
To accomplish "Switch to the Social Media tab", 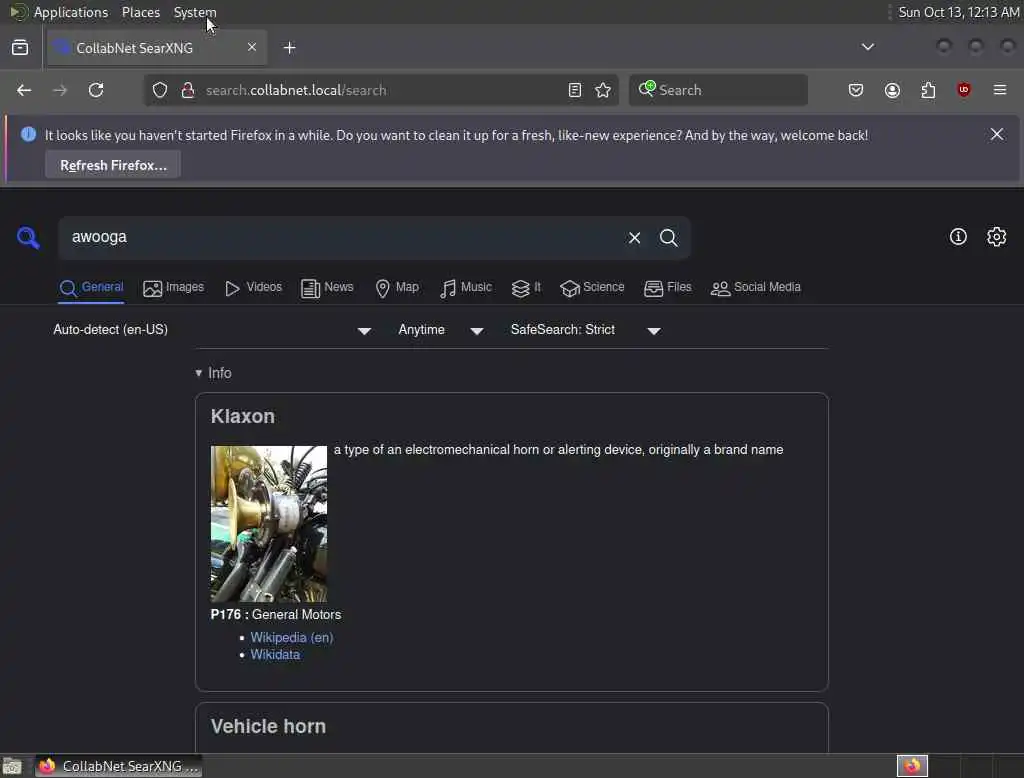I will point(755,287).
